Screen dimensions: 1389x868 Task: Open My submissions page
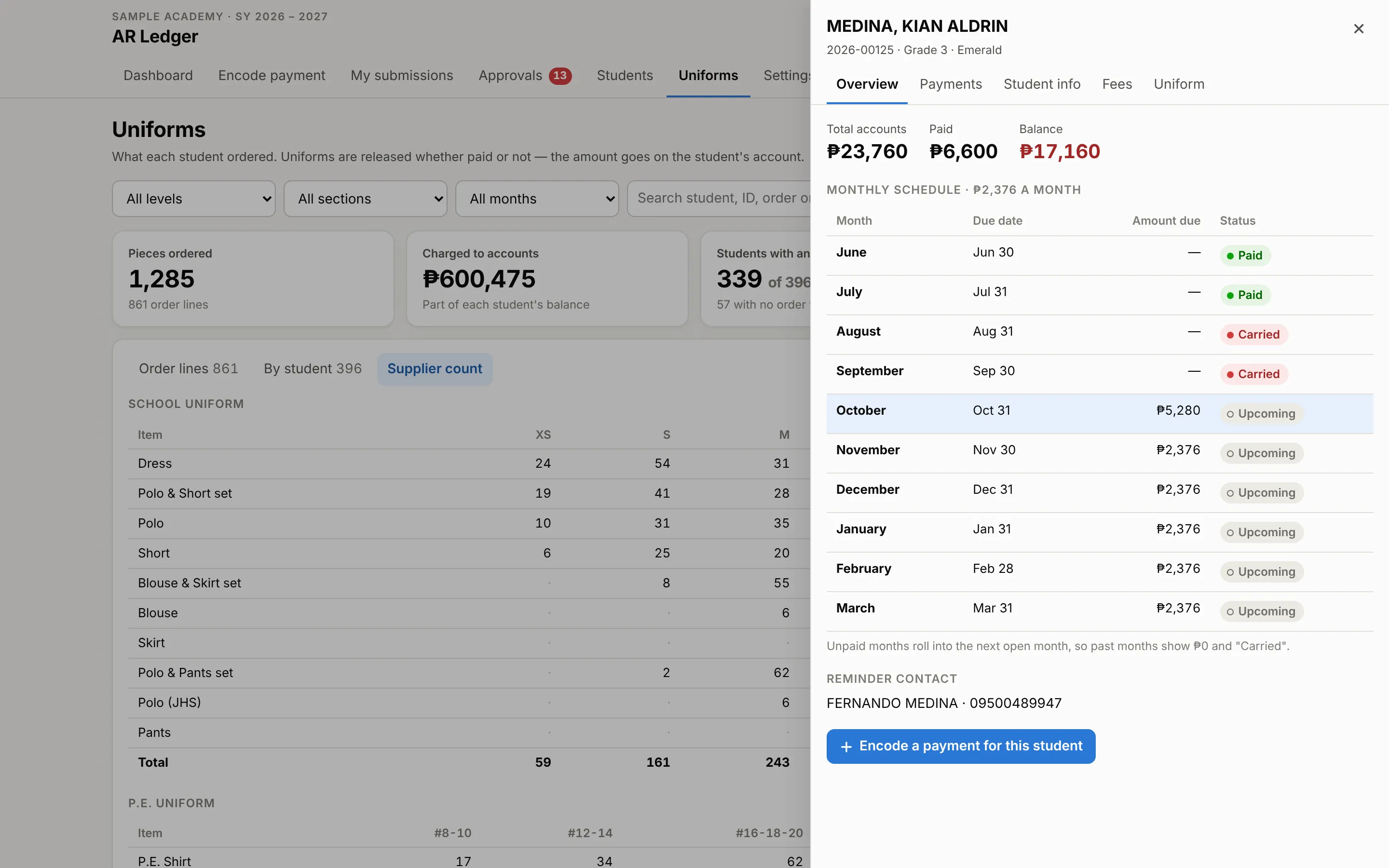click(402, 76)
